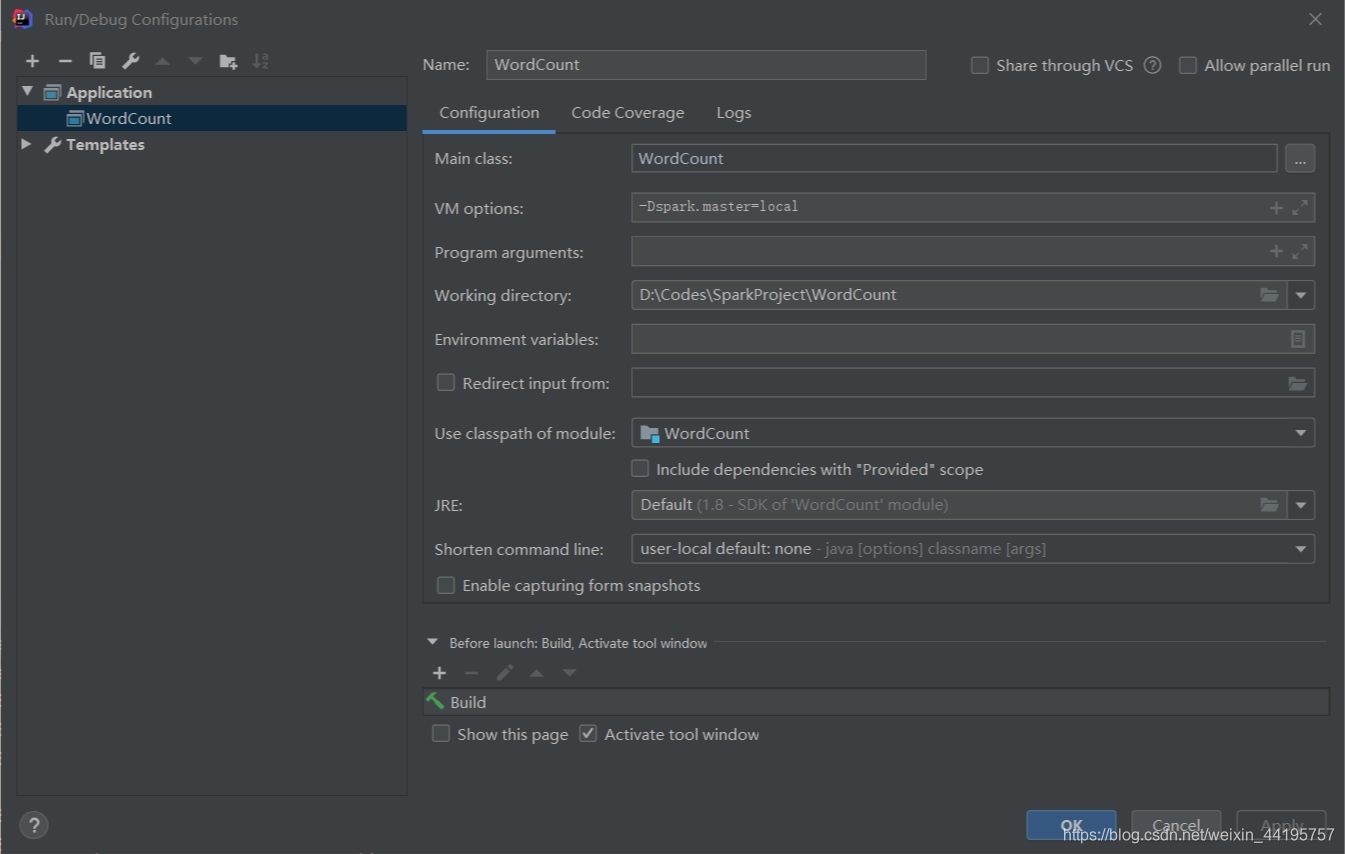Uncheck Activate tool window option
This screenshot has height=854, width=1345.
tap(588, 734)
